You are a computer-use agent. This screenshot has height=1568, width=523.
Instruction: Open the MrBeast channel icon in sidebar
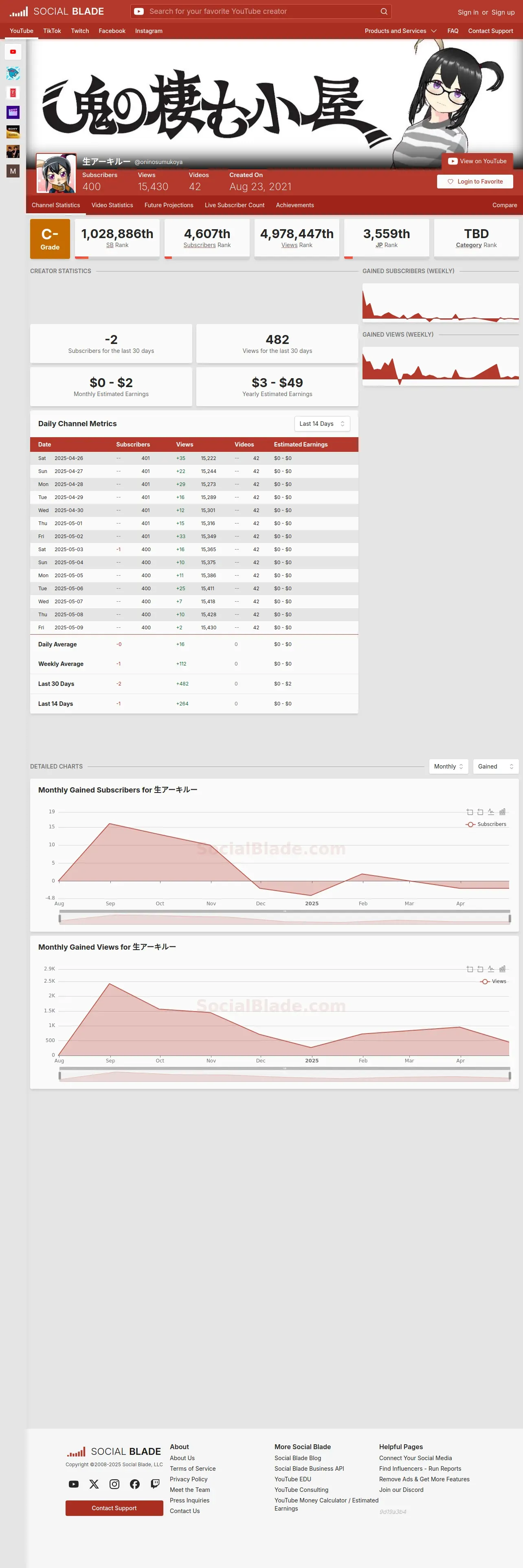[x=13, y=73]
